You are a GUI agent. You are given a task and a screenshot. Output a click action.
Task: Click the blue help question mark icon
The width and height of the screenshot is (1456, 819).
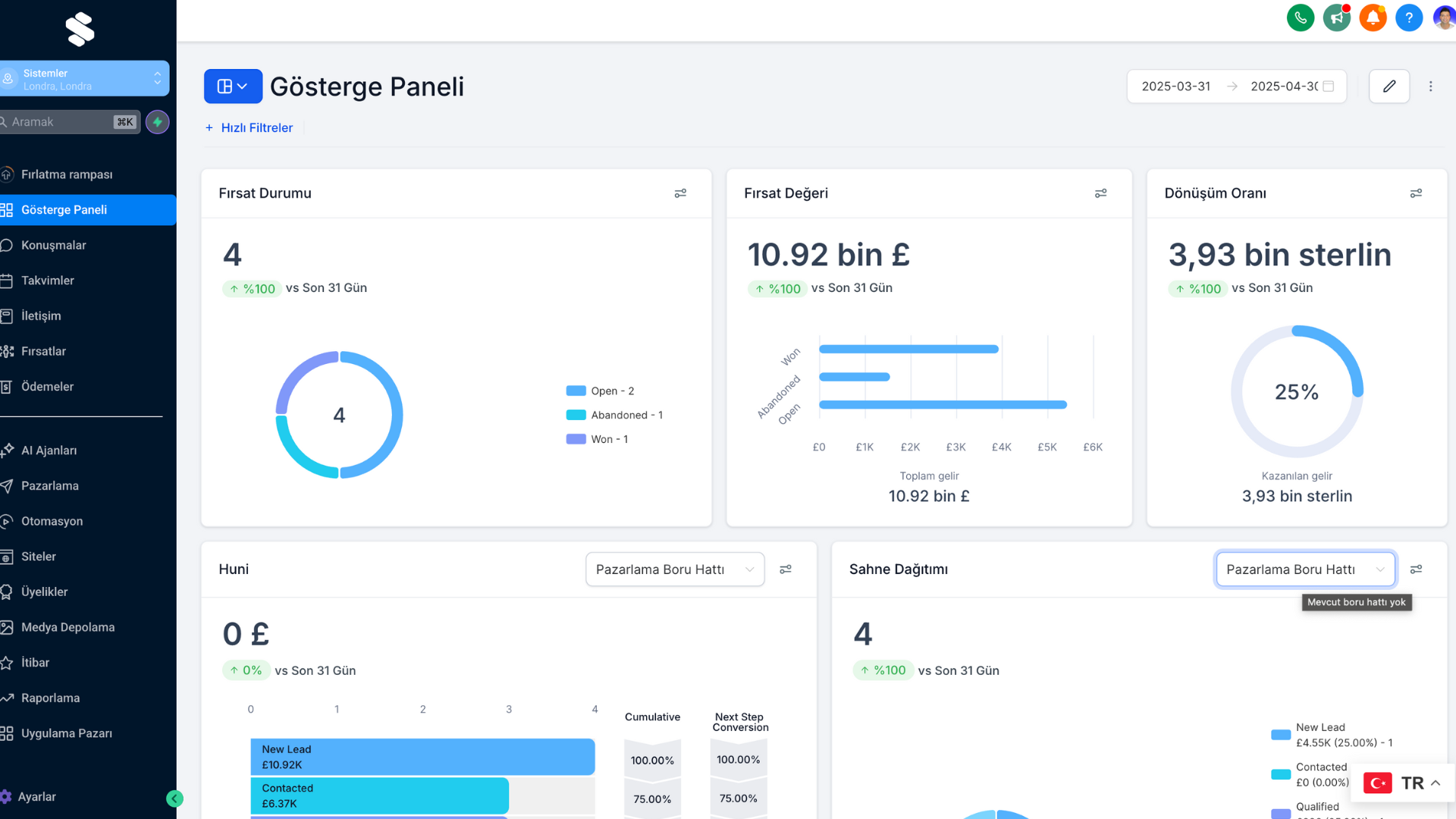pos(1409,18)
